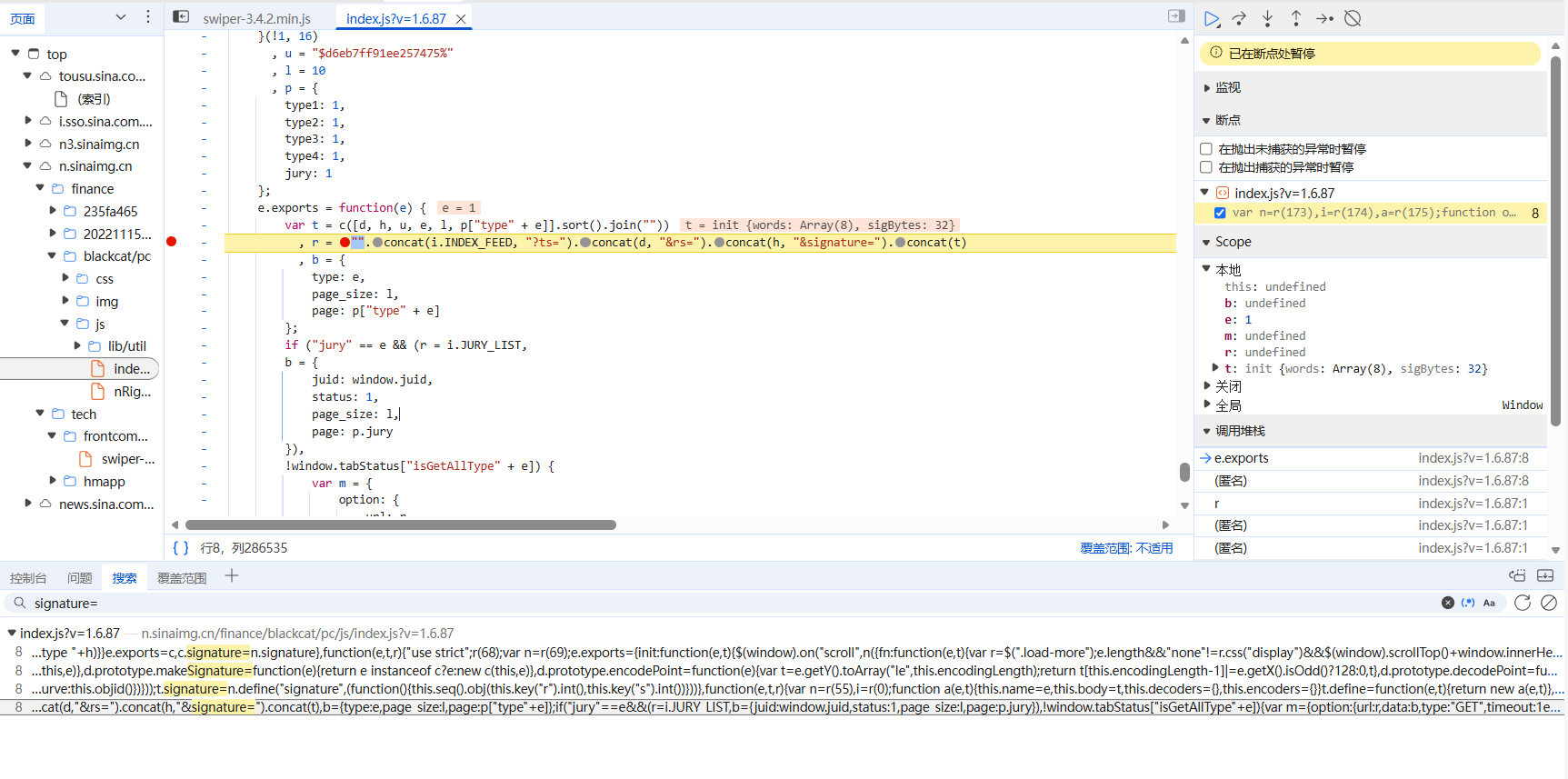
Task: Uncheck the index.js line 8 breakpoint
Action: (1220, 213)
